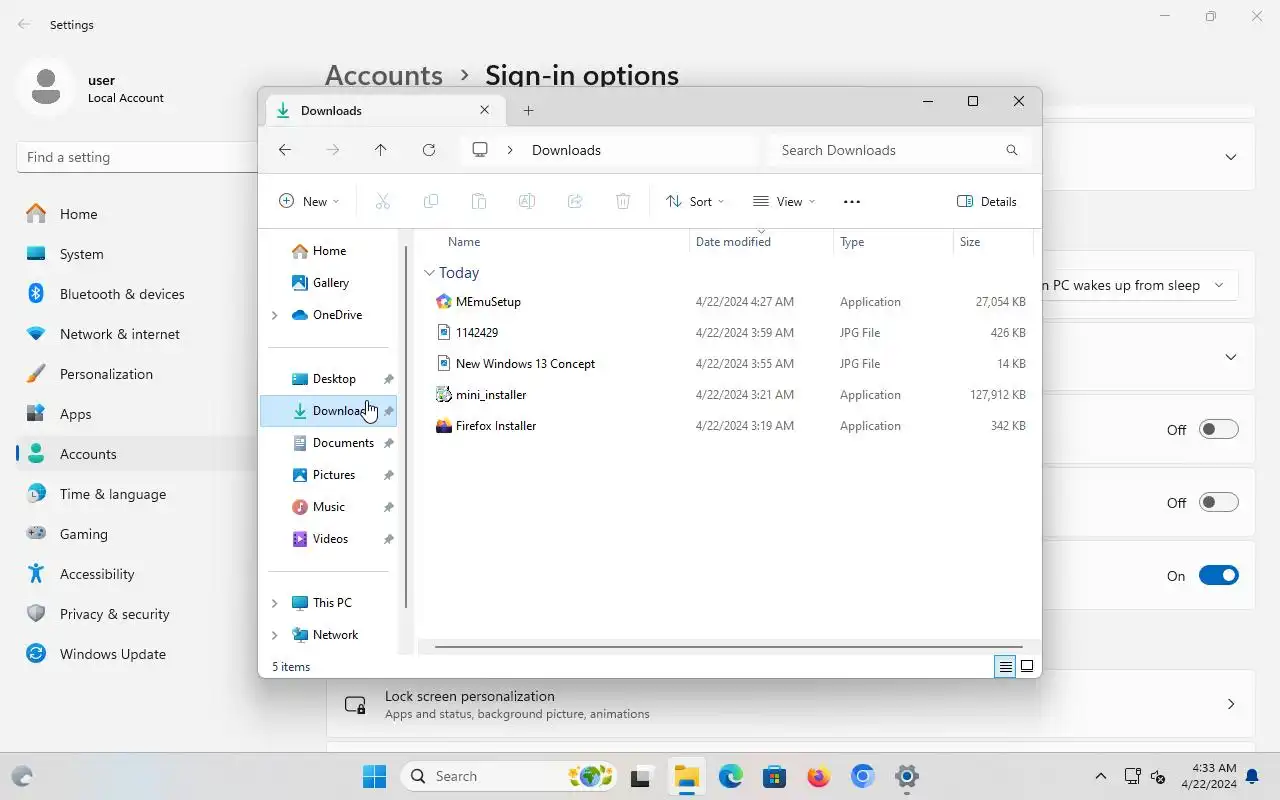Screen dimensions: 1280x800
Task: Open the See more ellipsis menu
Action: 852,201
